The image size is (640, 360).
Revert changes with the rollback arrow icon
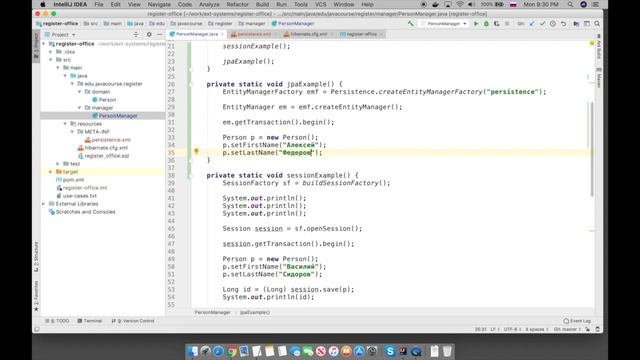point(563,24)
